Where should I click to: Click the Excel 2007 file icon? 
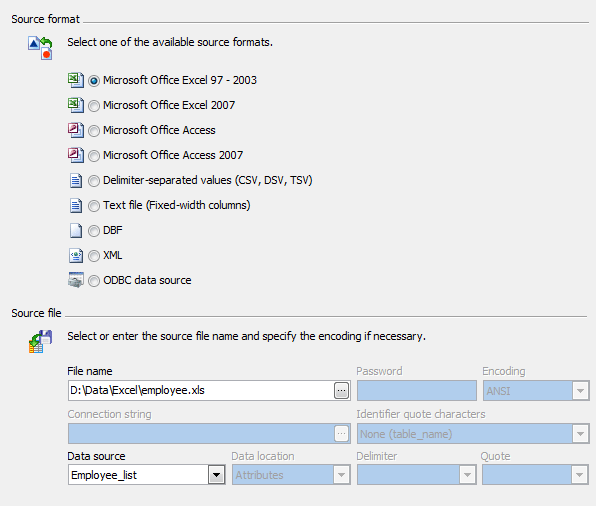[76, 105]
